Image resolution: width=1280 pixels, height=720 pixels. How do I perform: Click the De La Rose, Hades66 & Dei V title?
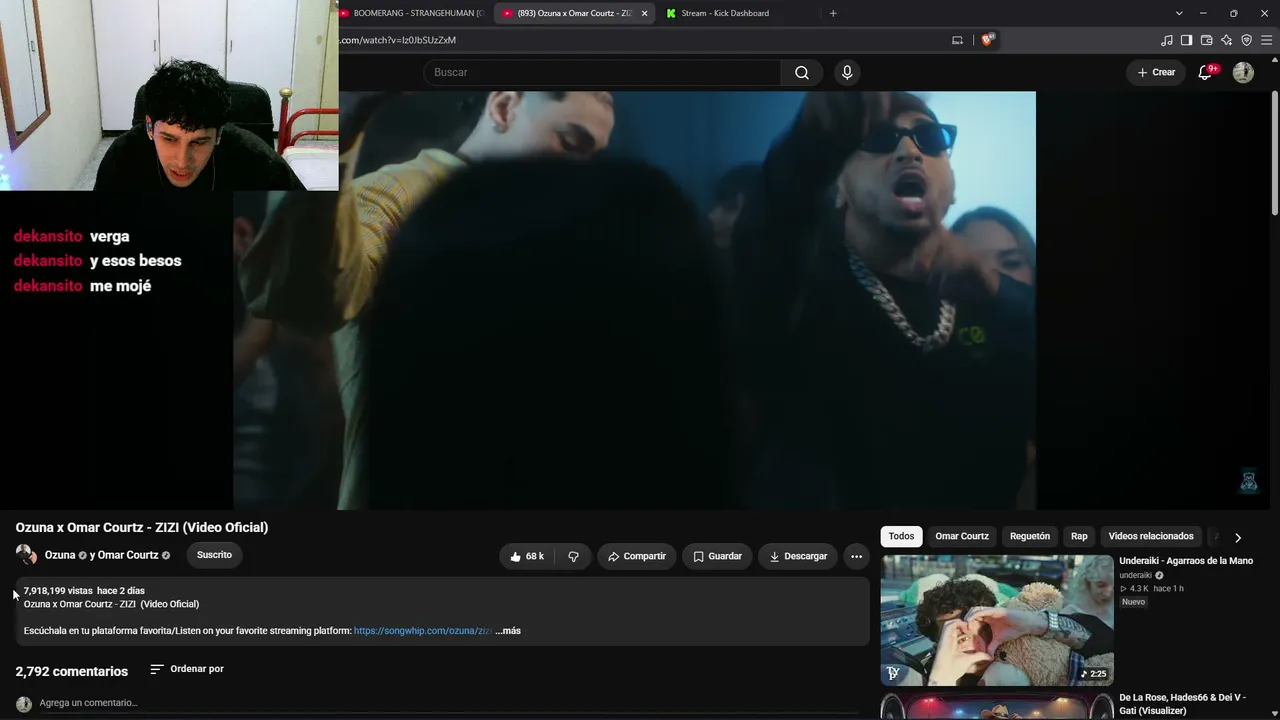click(x=1182, y=704)
